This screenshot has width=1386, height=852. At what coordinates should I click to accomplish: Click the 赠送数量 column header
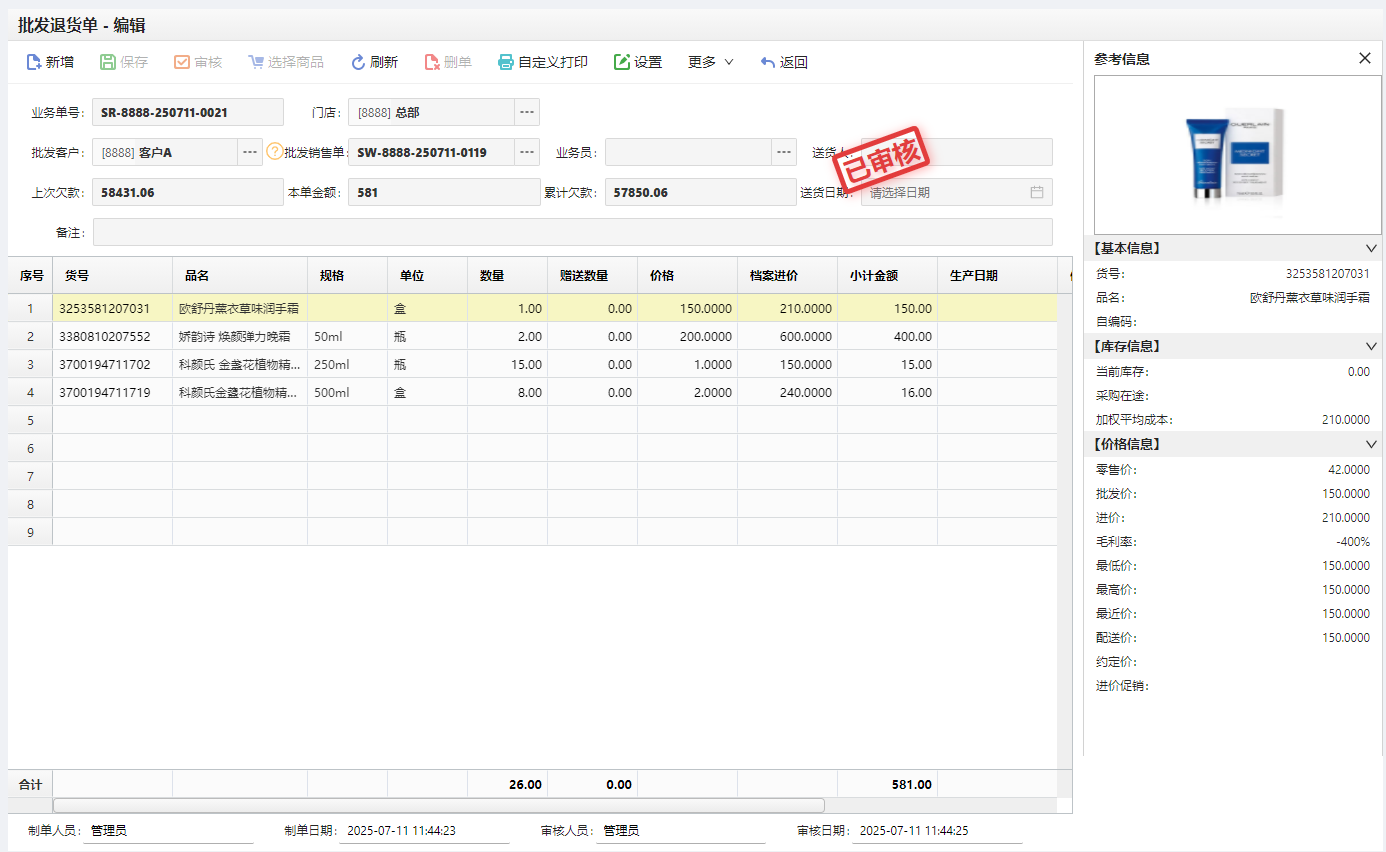(593, 276)
